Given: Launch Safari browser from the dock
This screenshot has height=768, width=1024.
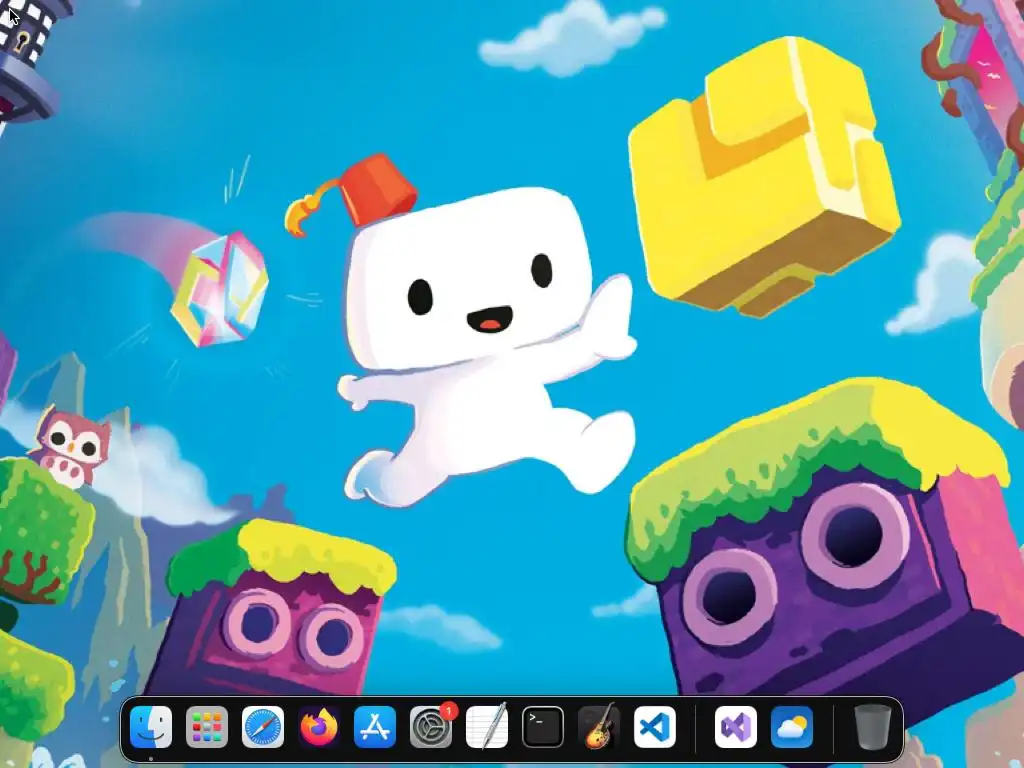Looking at the screenshot, I should click(263, 727).
